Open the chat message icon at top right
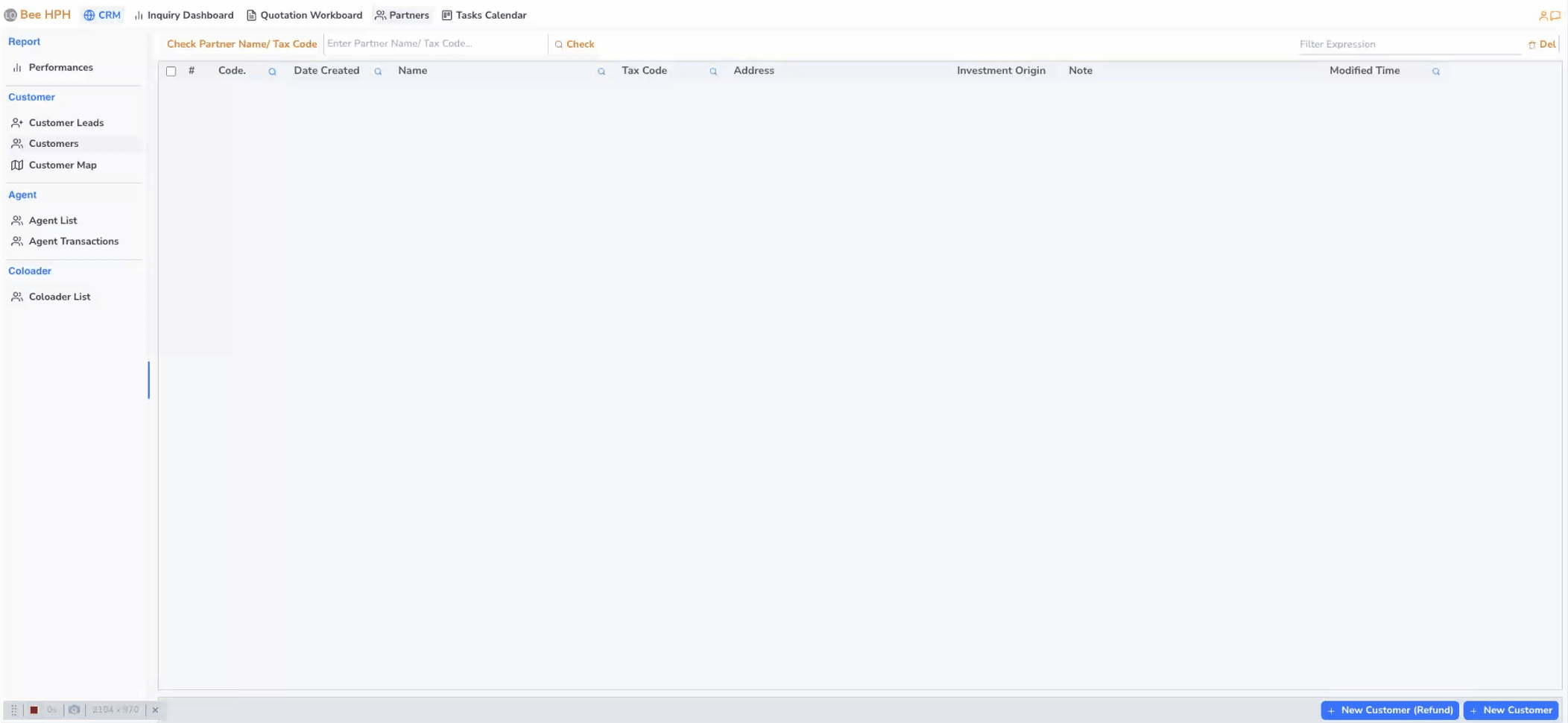 click(1555, 16)
